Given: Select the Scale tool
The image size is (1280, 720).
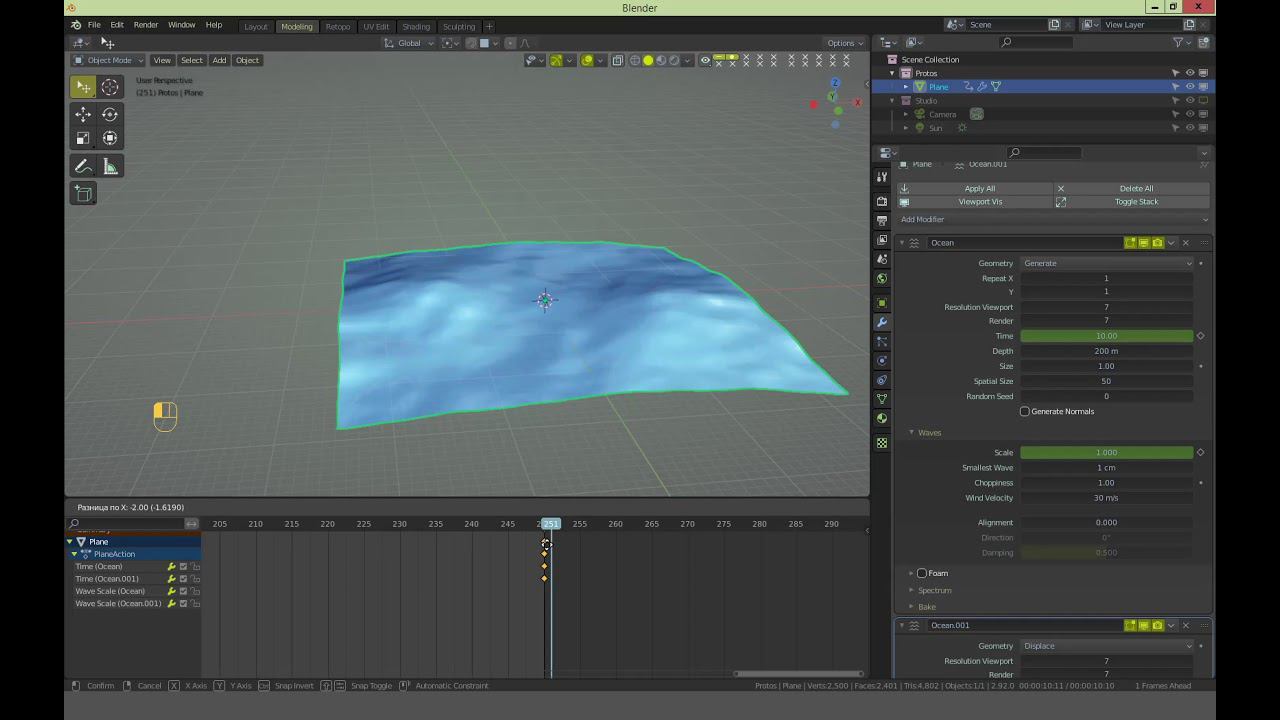Looking at the screenshot, I should pyautogui.click(x=83, y=138).
